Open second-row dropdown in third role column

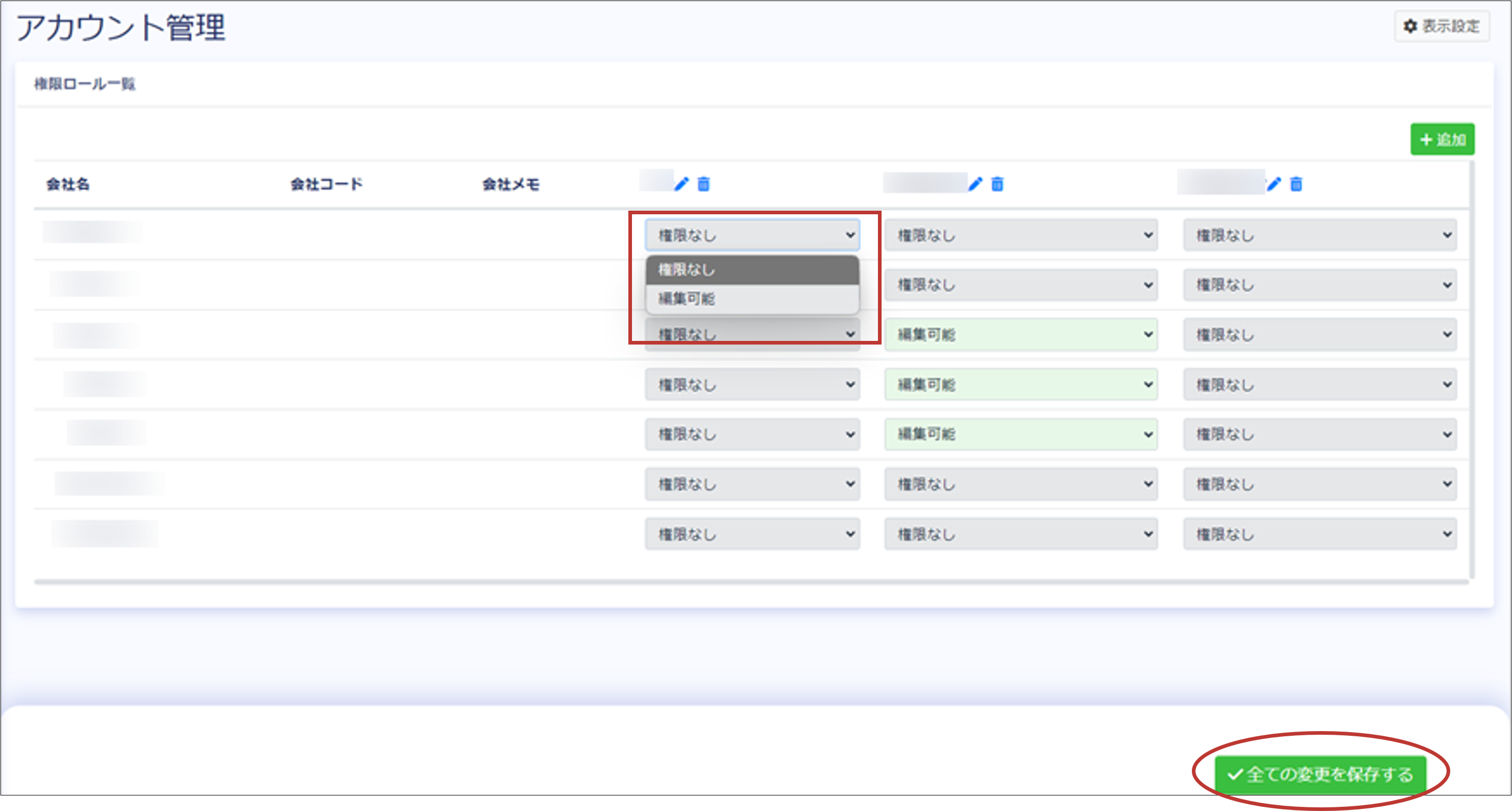pos(1320,285)
